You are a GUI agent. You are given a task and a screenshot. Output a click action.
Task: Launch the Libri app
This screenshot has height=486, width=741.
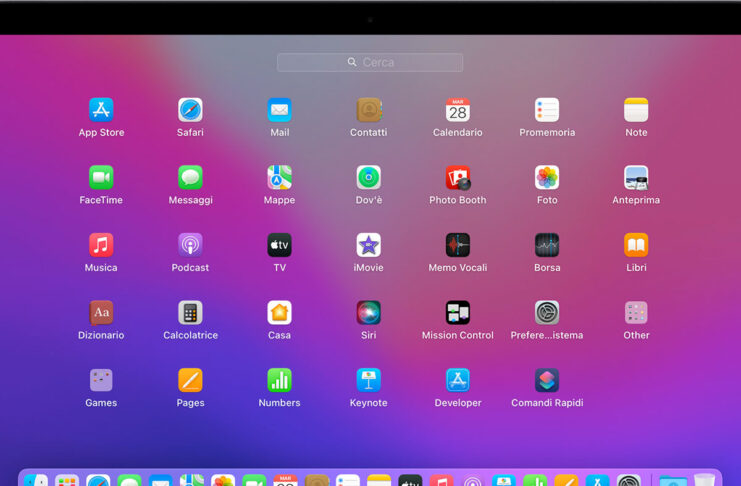click(x=636, y=245)
